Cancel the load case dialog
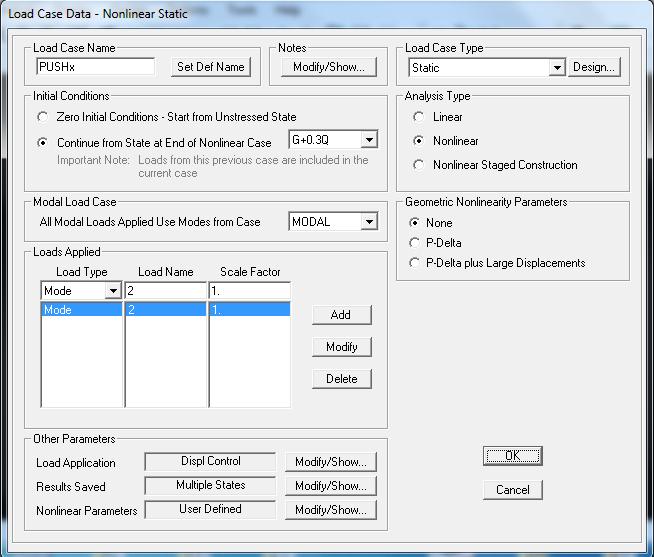The height and width of the screenshot is (557, 654). click(513, 489)
